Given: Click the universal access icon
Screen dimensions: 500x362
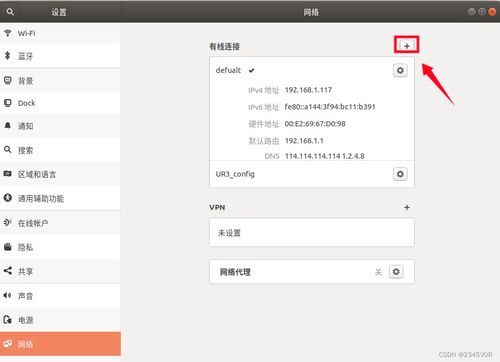Looking at the screenshot, I should (7, 198).
